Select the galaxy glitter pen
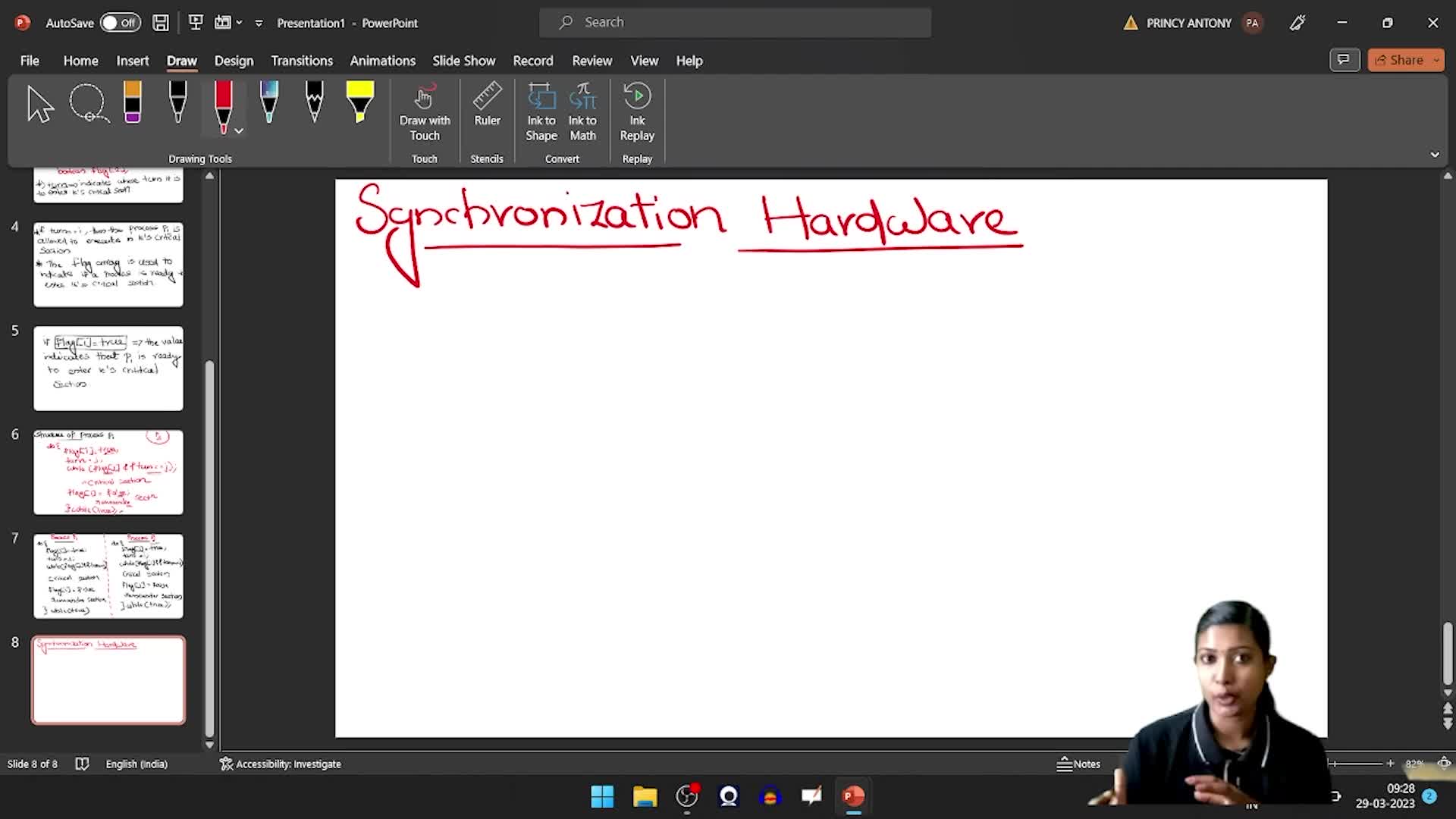Viewport: 1456px width, 819px height. coord(268,103)
